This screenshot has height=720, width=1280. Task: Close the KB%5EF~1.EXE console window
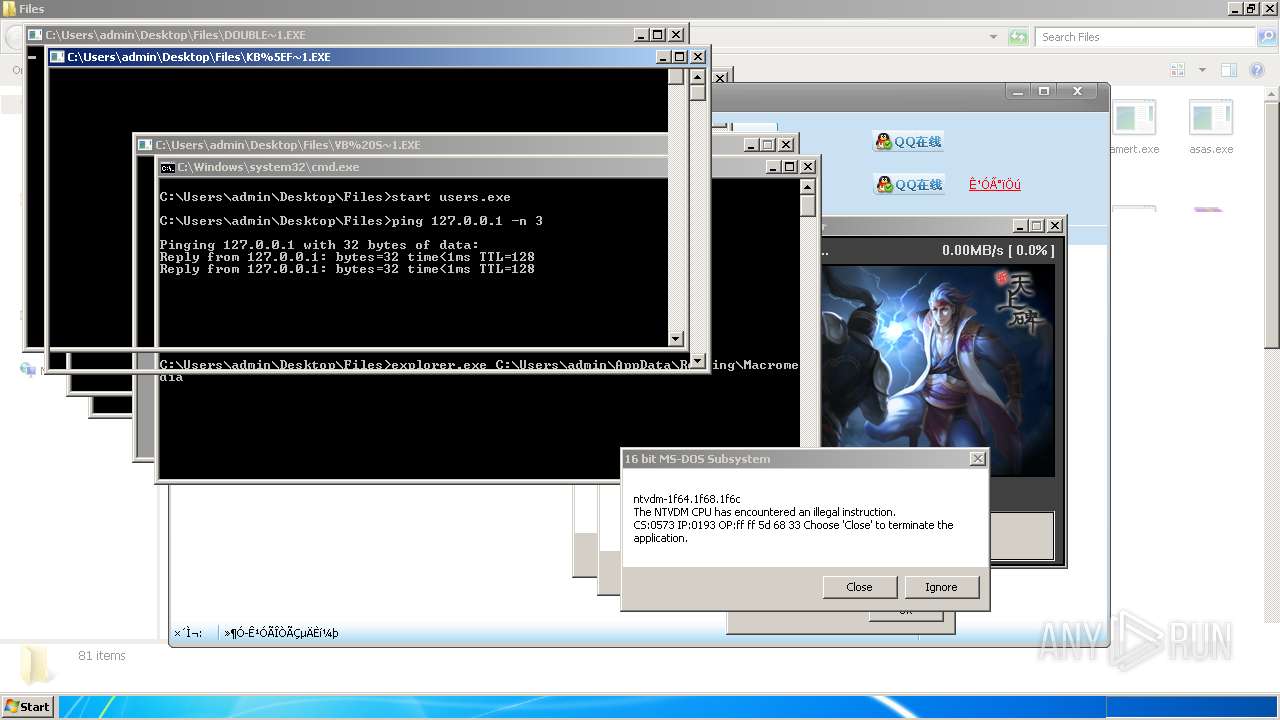click(698, 57)
